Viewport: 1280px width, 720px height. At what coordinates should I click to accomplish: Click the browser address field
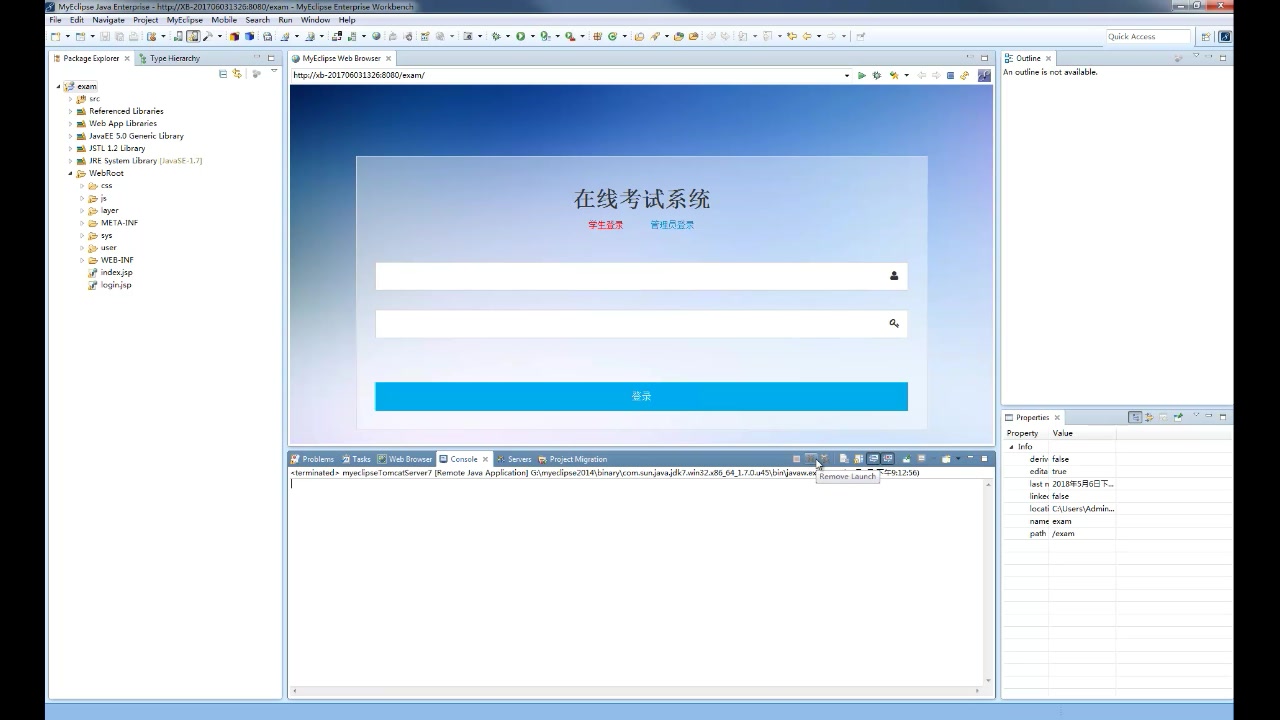pyautogui.click(x=565, y=75)
